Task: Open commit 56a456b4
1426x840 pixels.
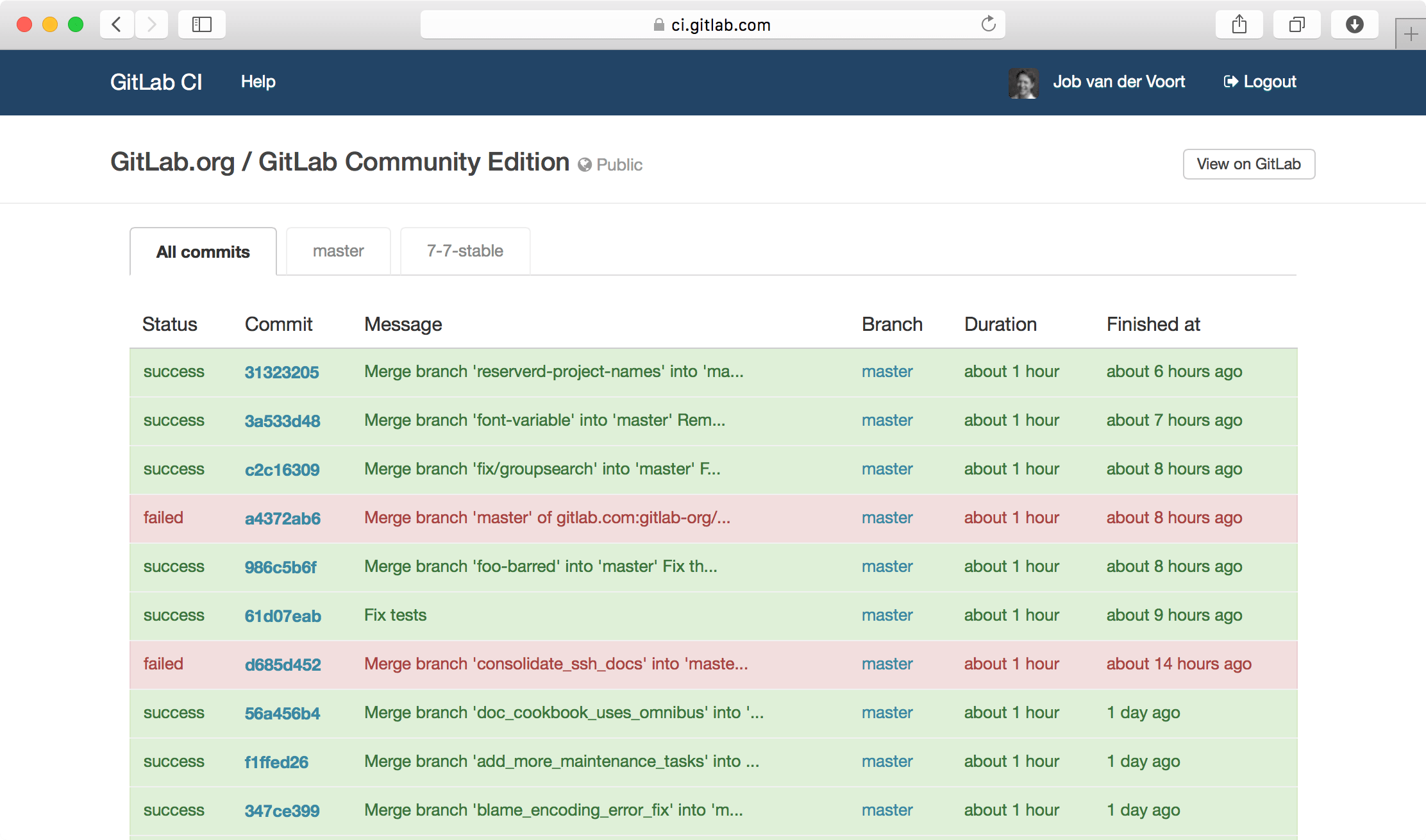Action: [282, 714]
